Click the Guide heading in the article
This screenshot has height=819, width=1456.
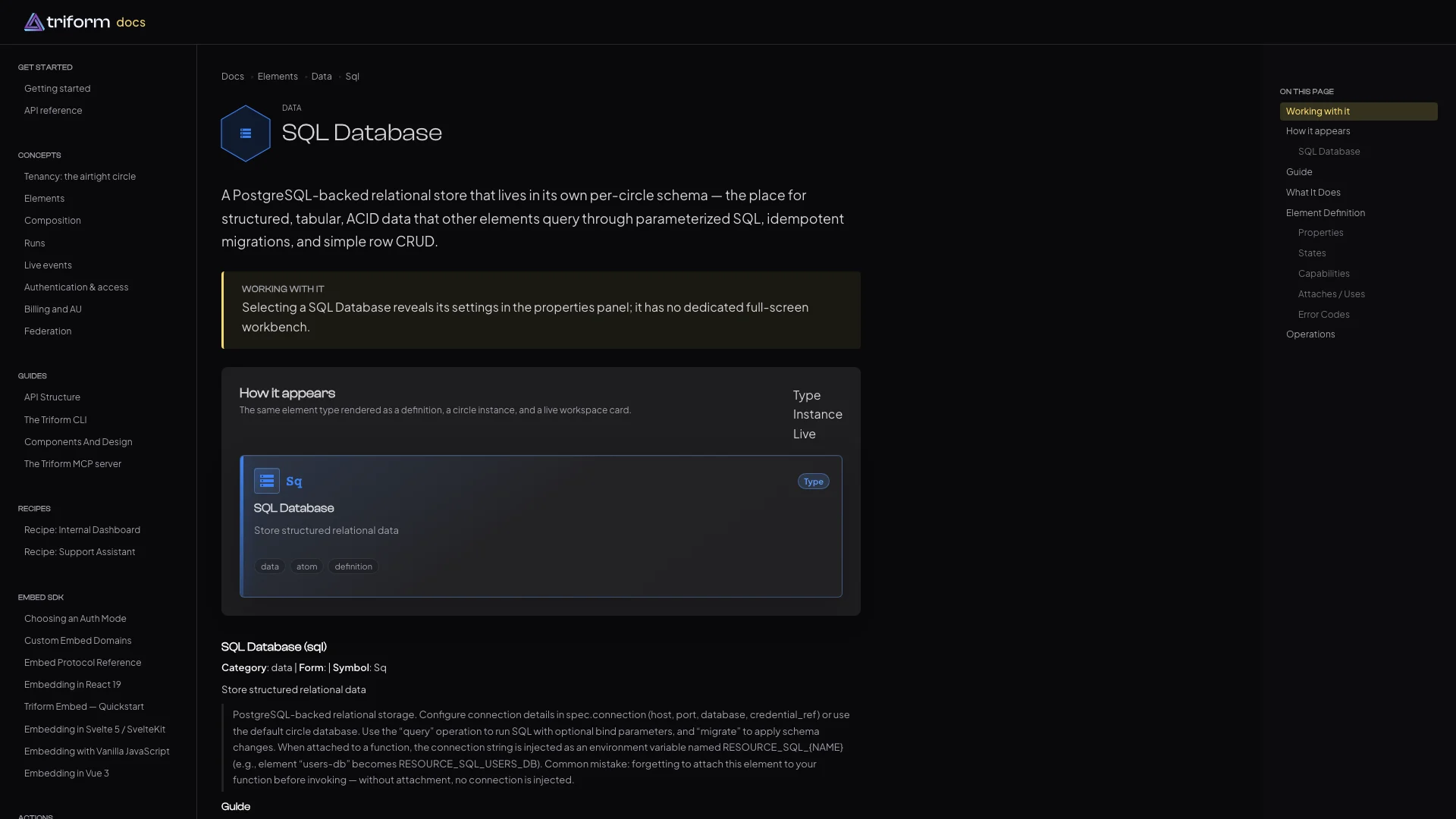236,807
